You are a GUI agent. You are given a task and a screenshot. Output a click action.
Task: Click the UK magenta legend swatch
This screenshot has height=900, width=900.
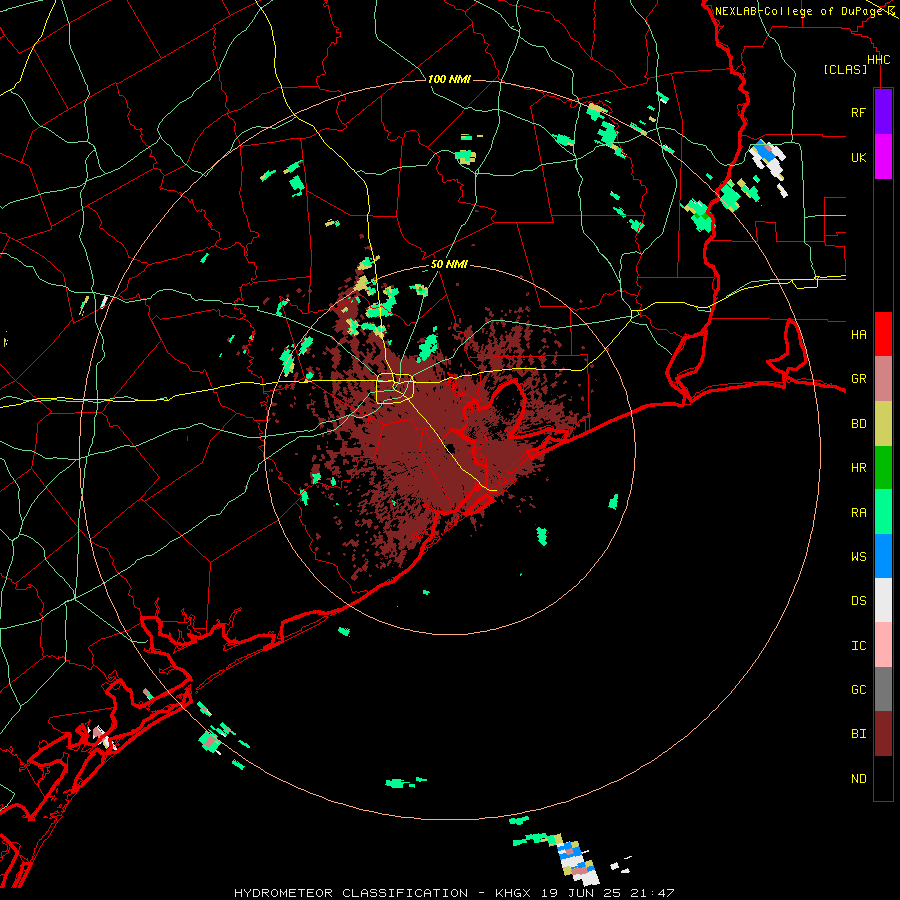click(883, 157)
